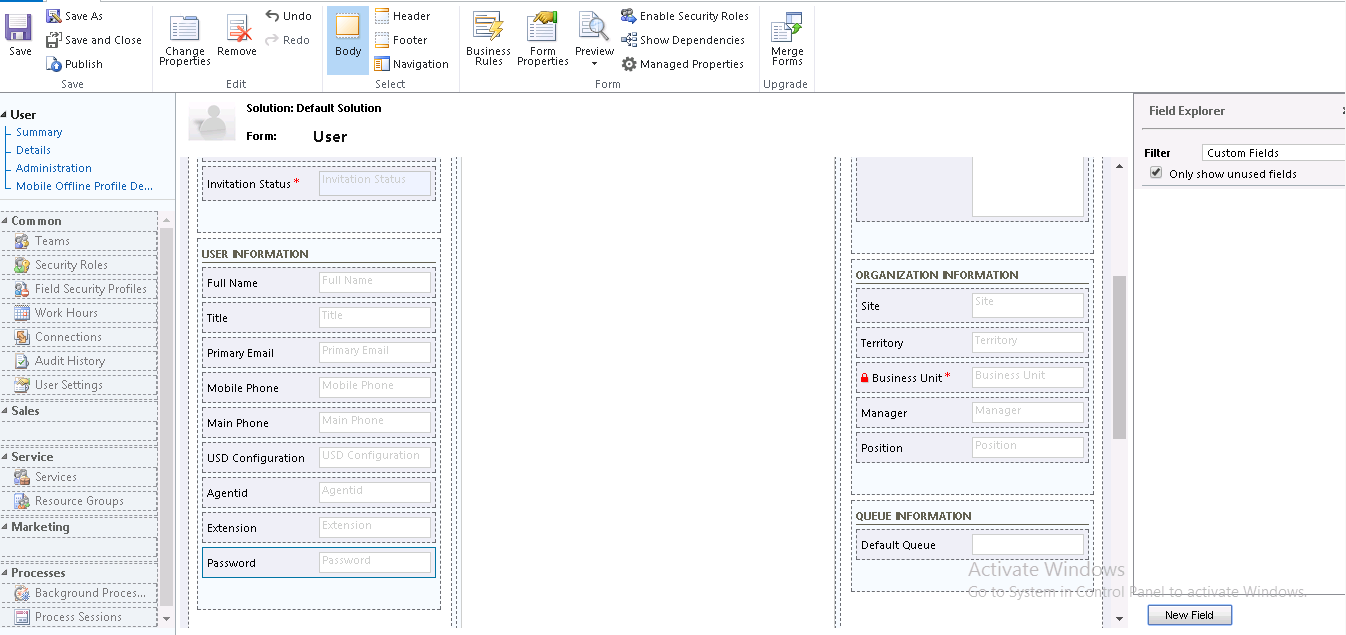Click the New Field button
The image size is (1346, 635).
coord(1189,615)
